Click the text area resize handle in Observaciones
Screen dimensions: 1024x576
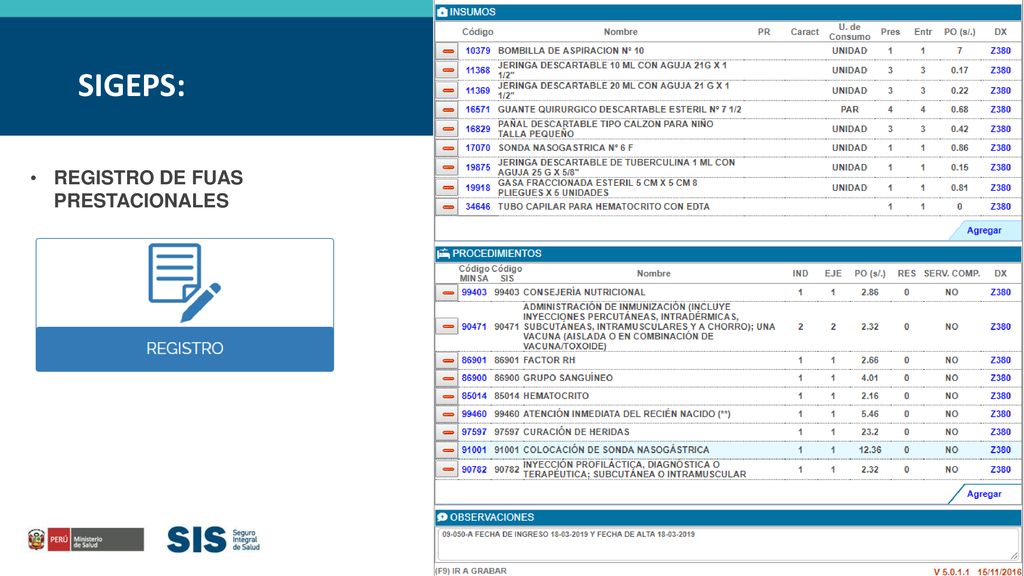1014,556
